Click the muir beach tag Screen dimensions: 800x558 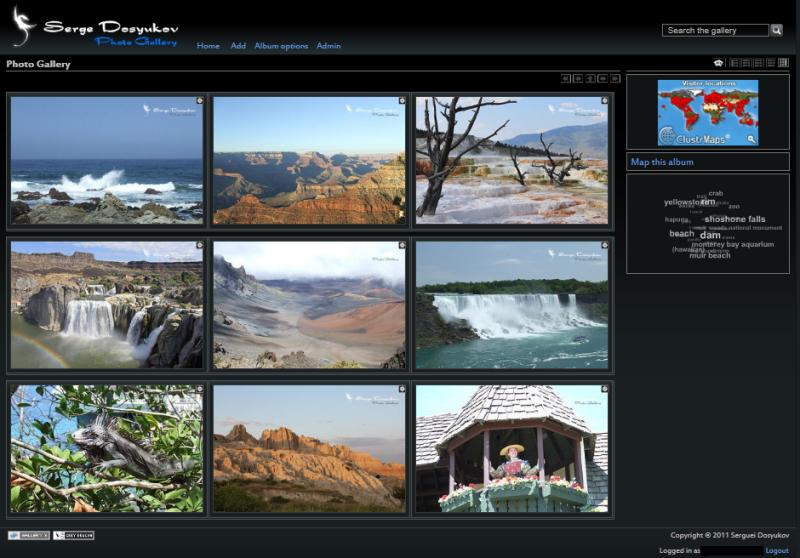710,256
